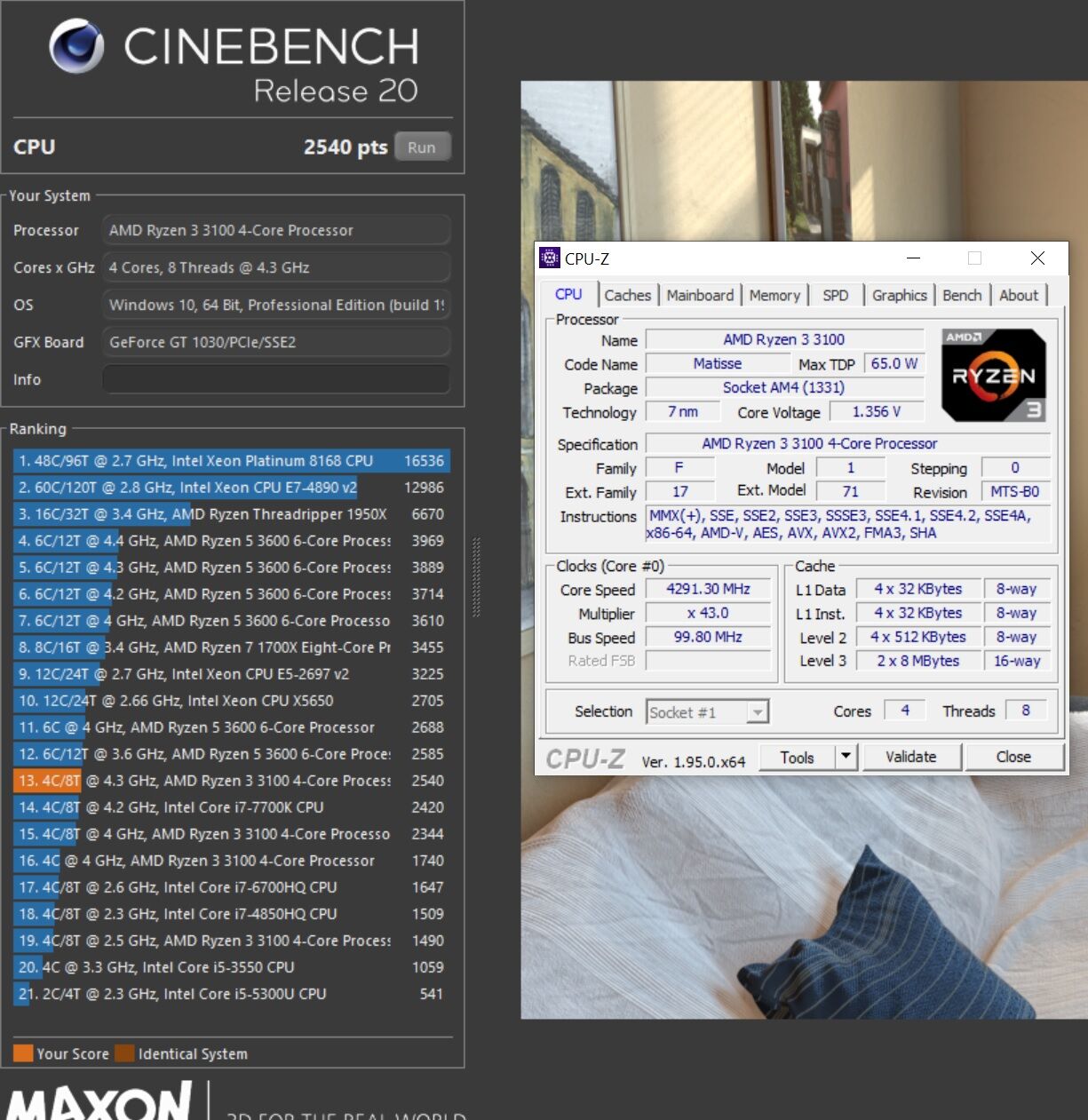Select ranking row scoring 3889
Viewport: 1088px width, 1120px height.
click(x=231, y=568)
